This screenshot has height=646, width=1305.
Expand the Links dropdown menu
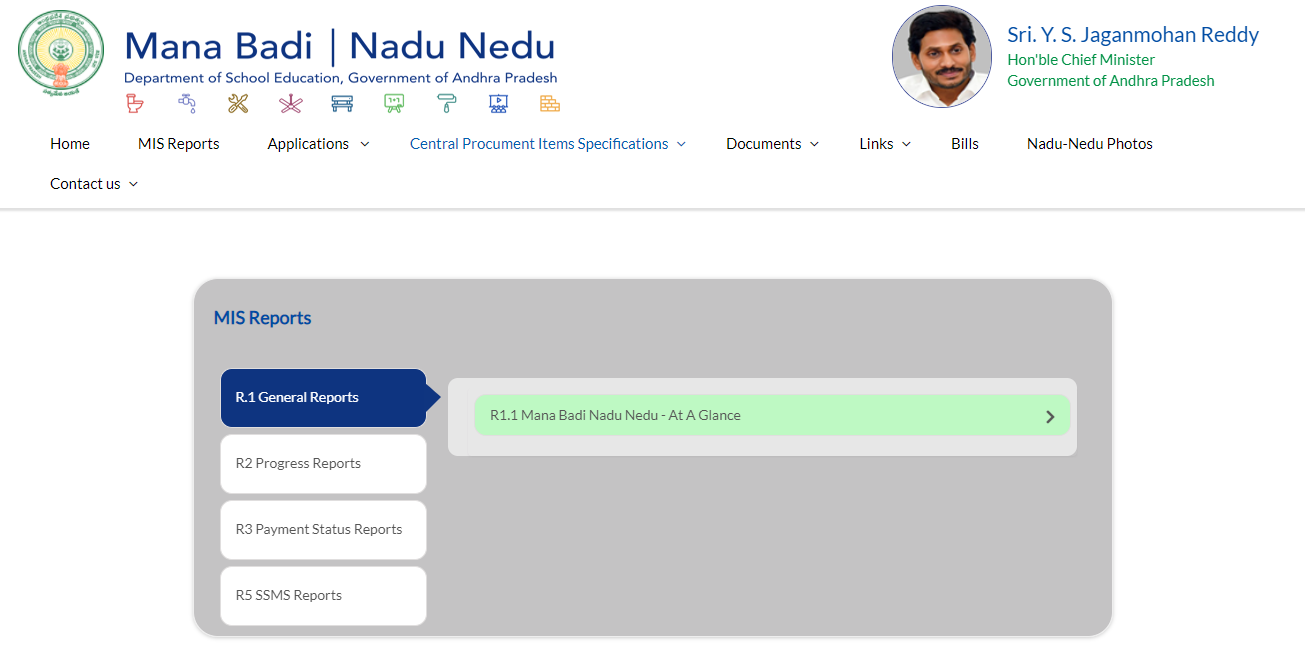[x=885, y=144]
